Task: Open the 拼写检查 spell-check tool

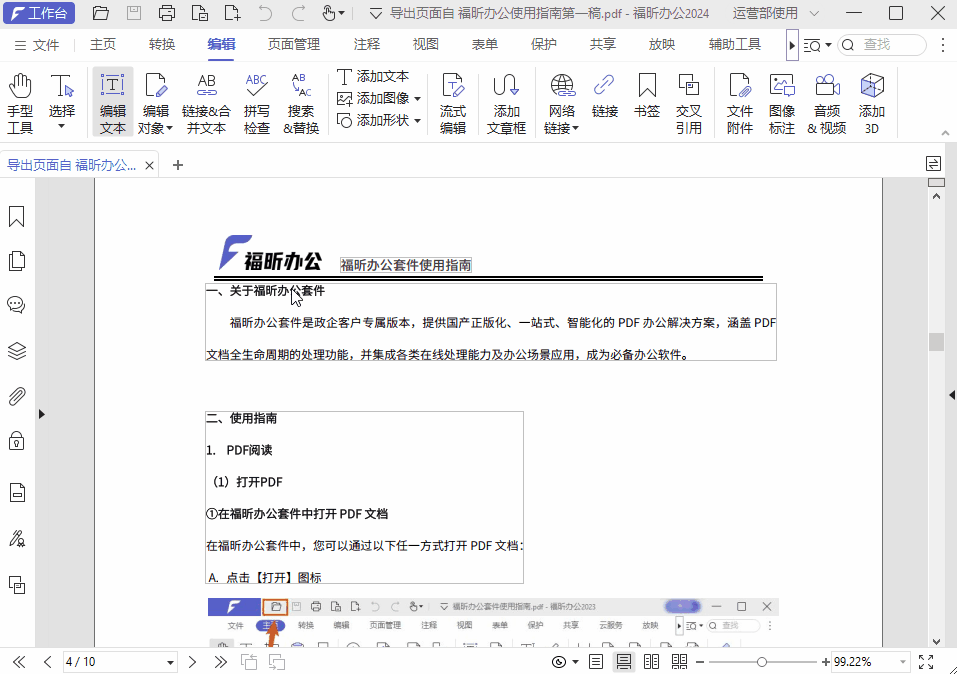Action: click(257, 100)
